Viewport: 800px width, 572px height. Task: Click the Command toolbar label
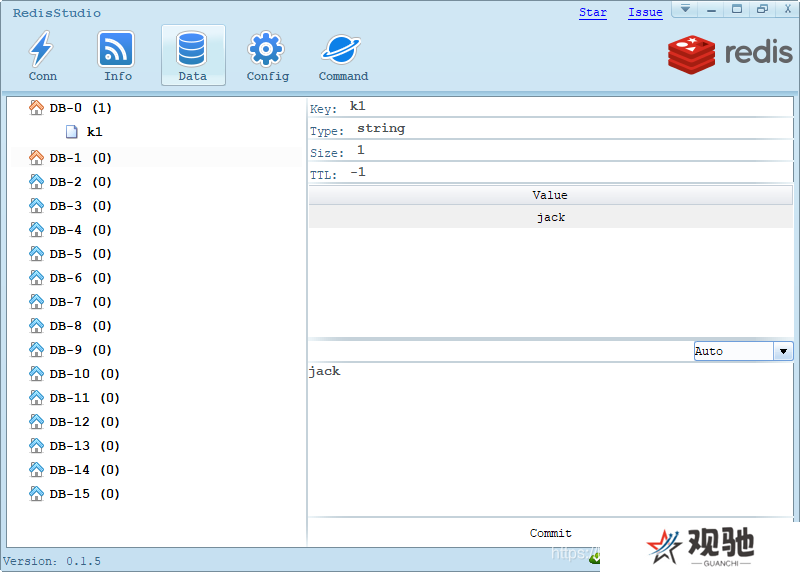tap(343, 76)
